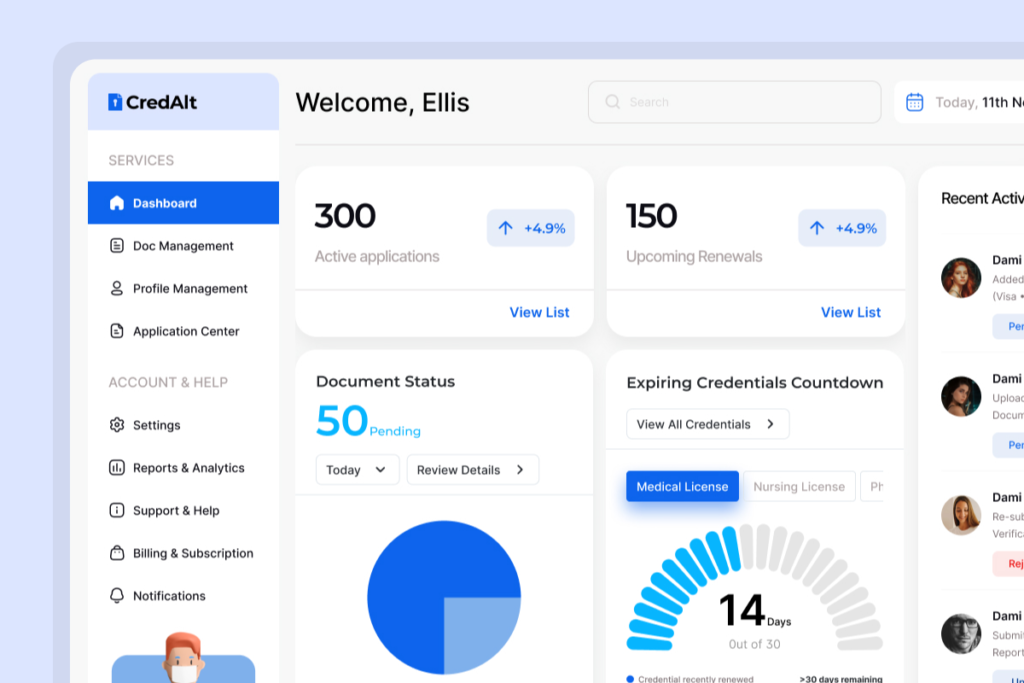Select the Dashboard menu item
The height and width of the screenshot is (683, 1024).
[183, 203]
